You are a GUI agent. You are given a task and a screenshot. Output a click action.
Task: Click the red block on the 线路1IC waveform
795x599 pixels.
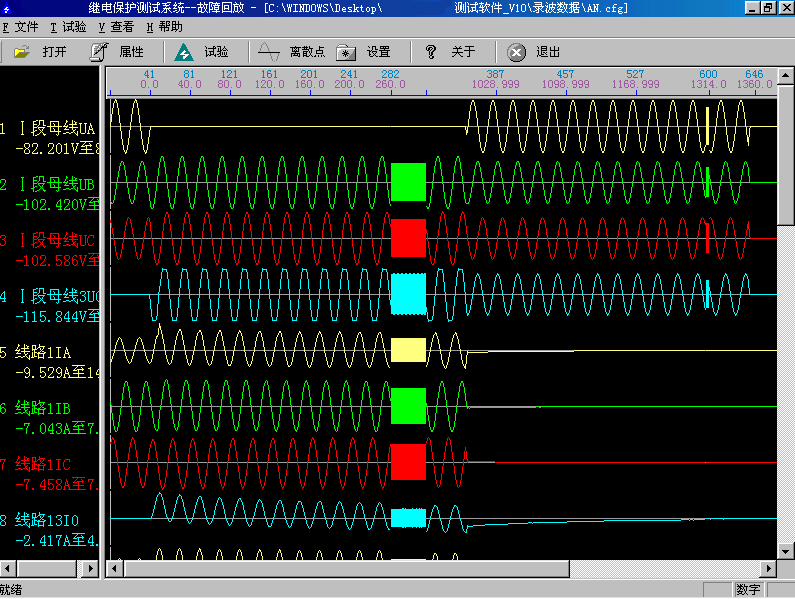pyautogui.click(x=408, y=462)
